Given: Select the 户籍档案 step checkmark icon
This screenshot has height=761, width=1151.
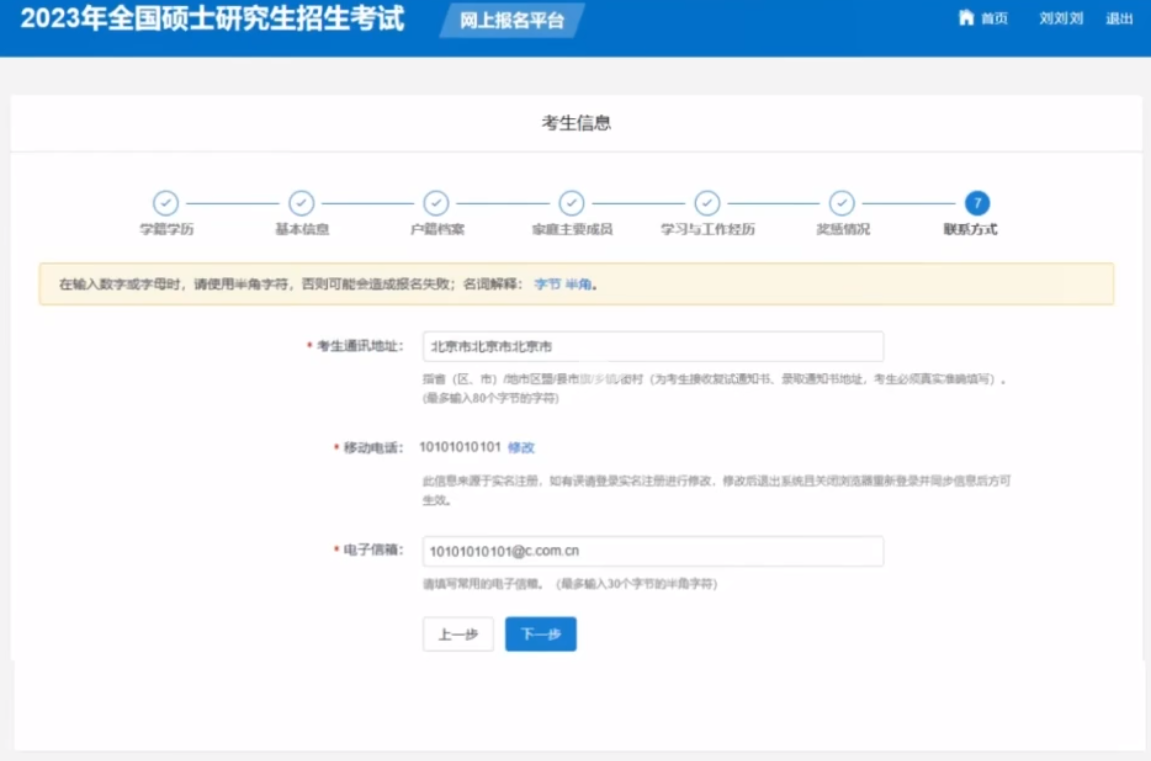Looking at the screenshot, I should pos(436,202).
